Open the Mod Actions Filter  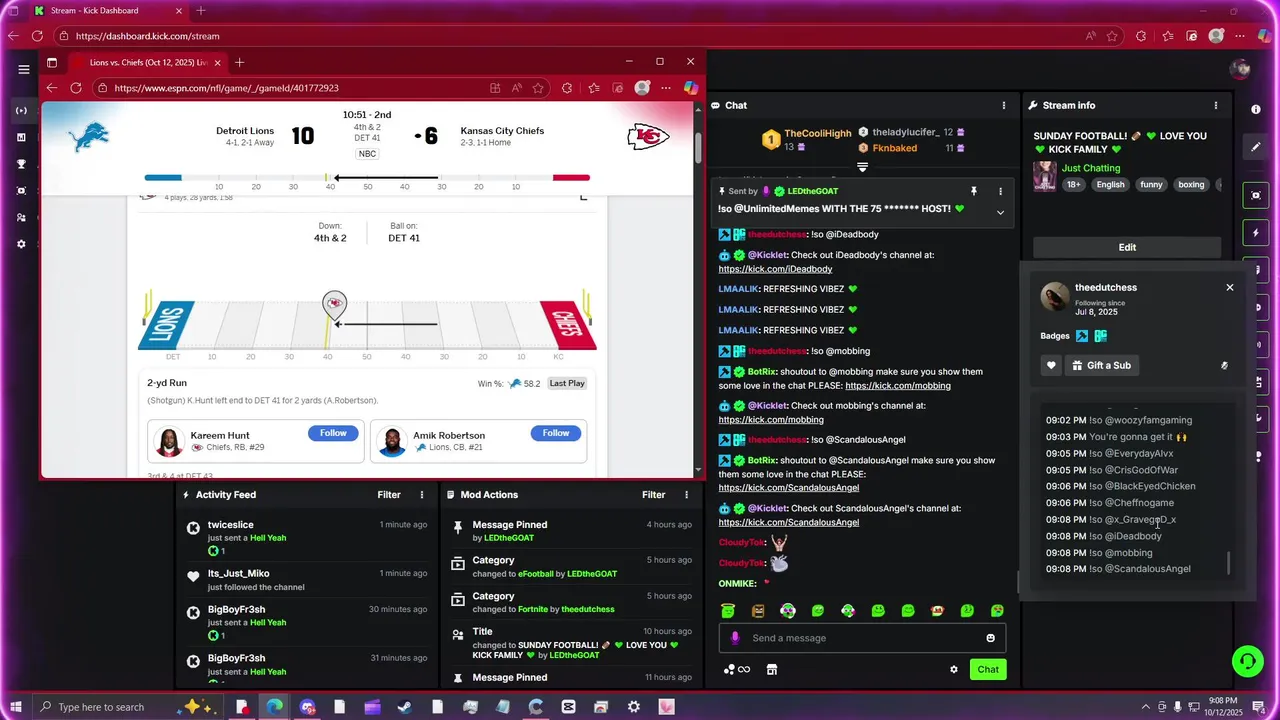tap(653, 494)
